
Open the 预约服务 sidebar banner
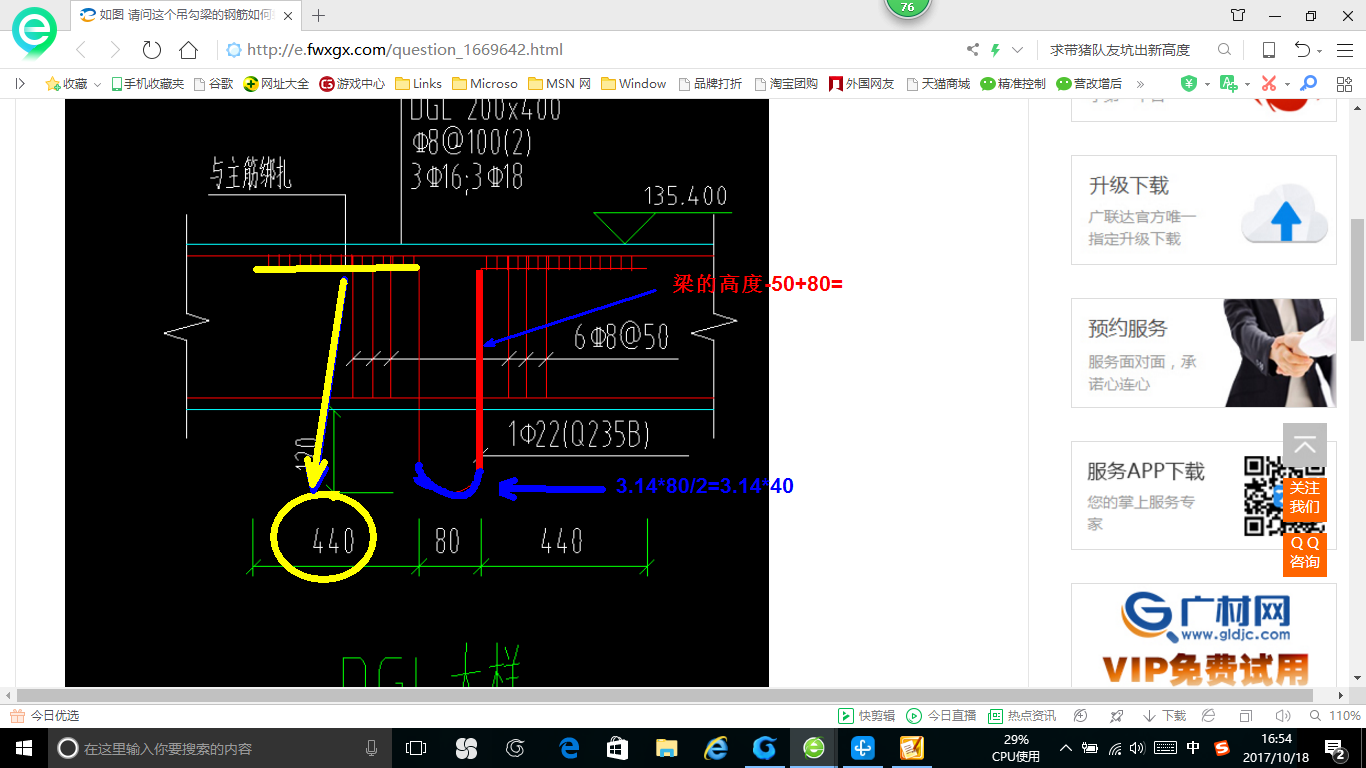coord(1204,353)
